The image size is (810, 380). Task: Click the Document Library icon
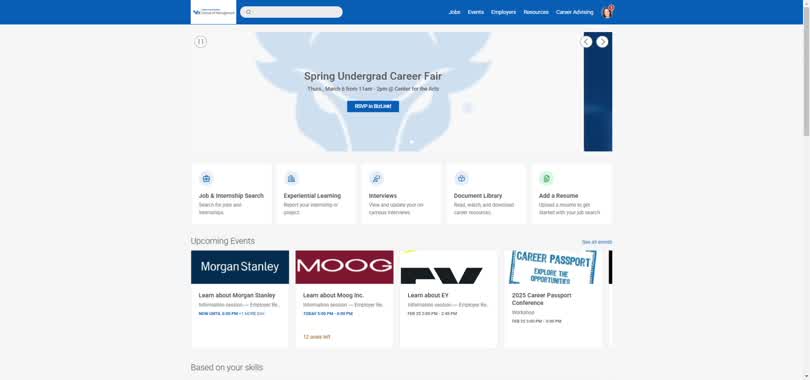(461, 179)
